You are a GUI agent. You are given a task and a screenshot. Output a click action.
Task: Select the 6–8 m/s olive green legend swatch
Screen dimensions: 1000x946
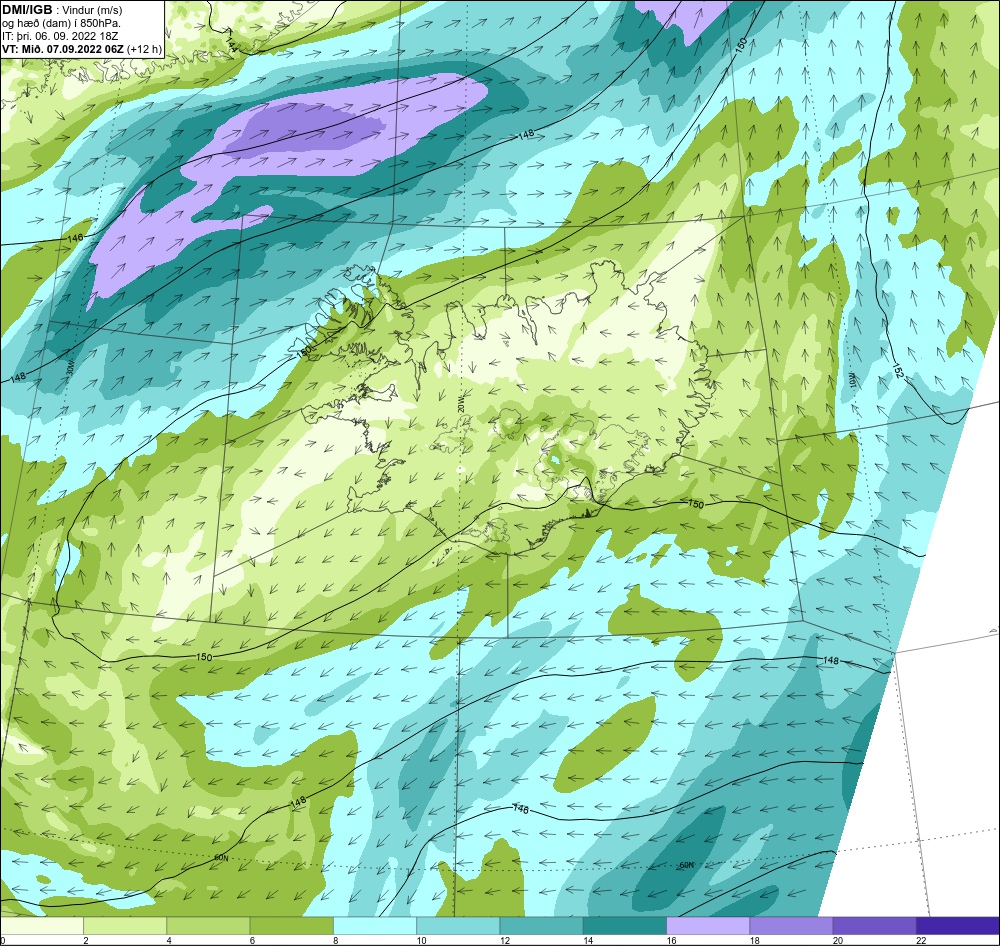tap(291, 926)
